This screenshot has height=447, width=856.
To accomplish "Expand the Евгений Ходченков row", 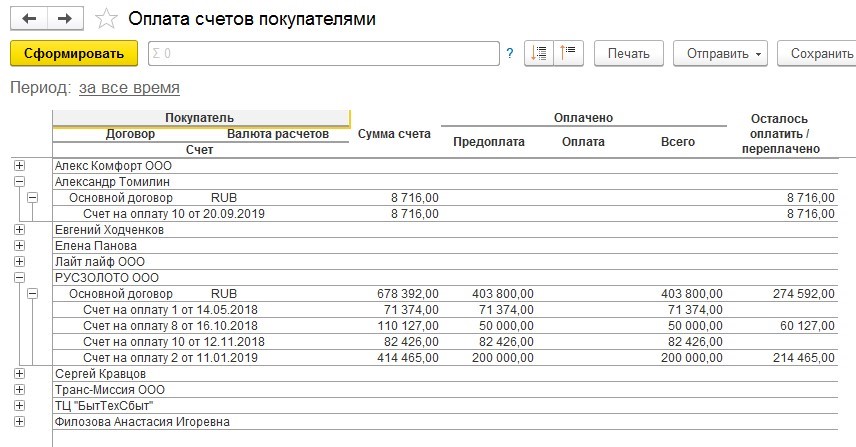I will (19, 230).
